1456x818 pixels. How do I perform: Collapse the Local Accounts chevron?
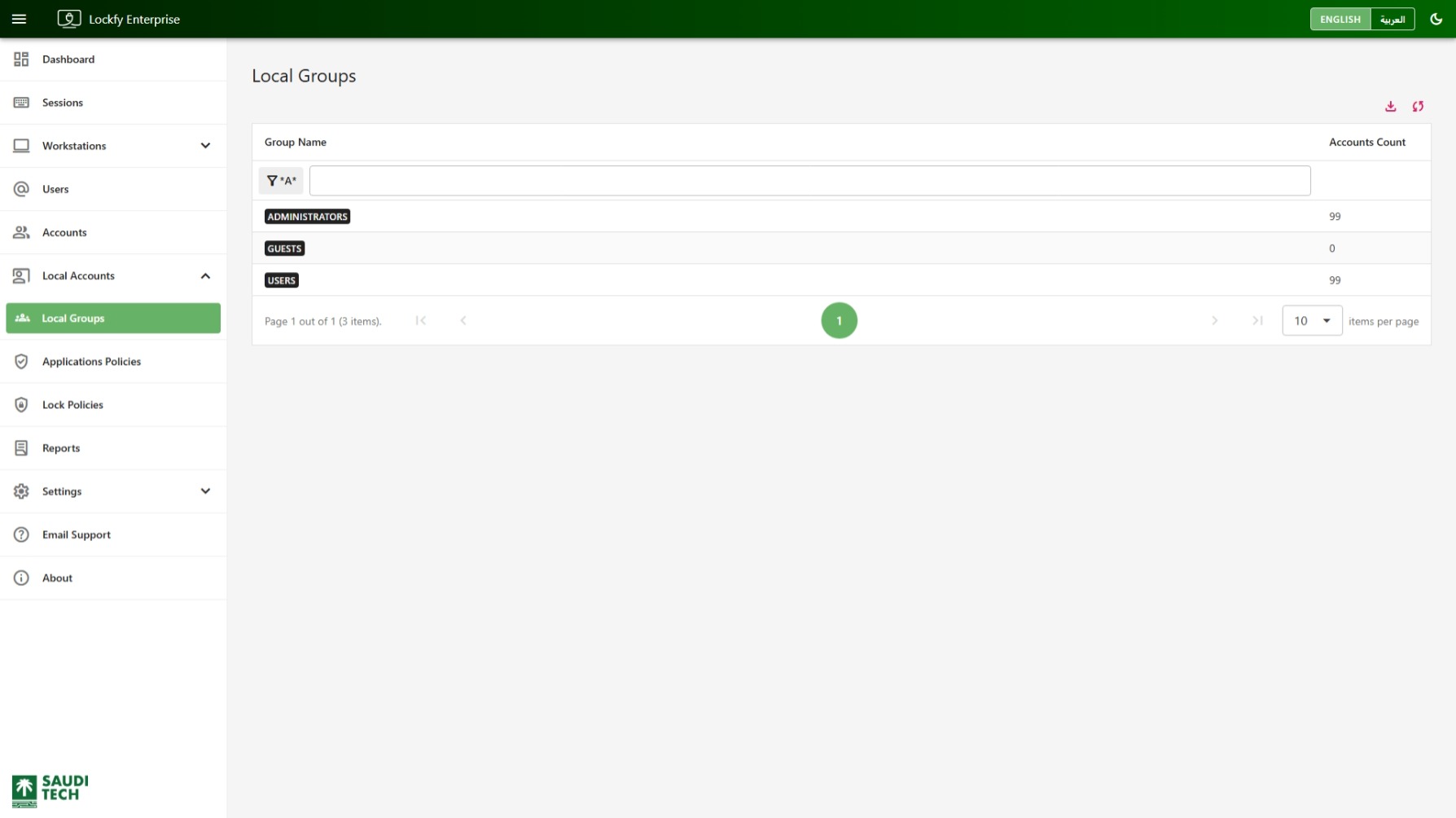pyautogui.click(x=205, y=275)
